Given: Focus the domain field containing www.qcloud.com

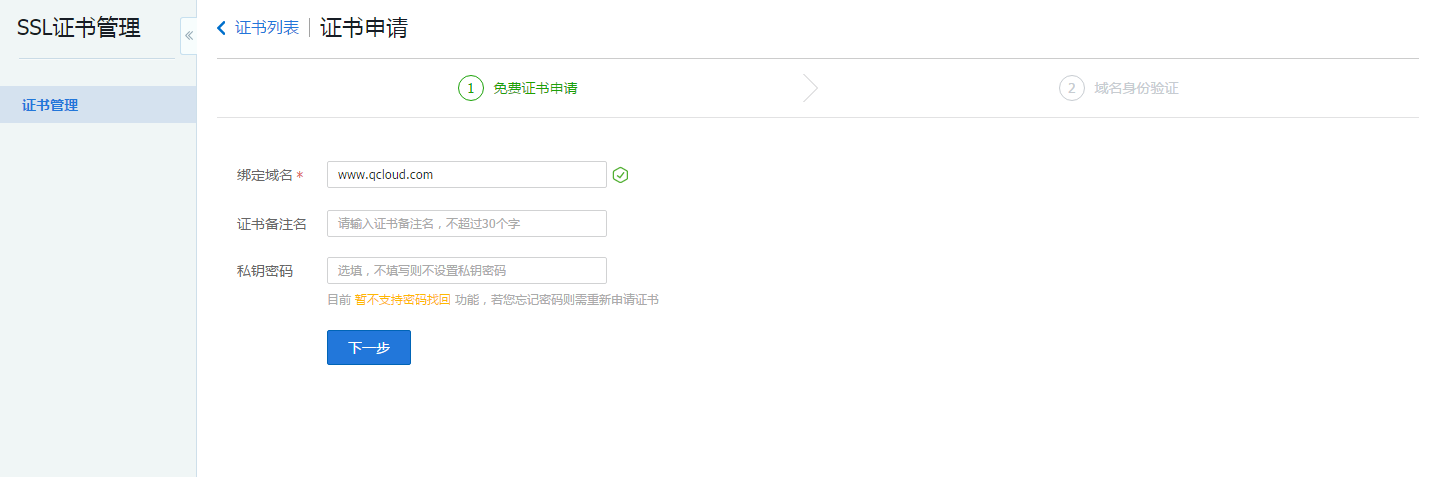Looking at the screenshot, I should click(466, 174).
